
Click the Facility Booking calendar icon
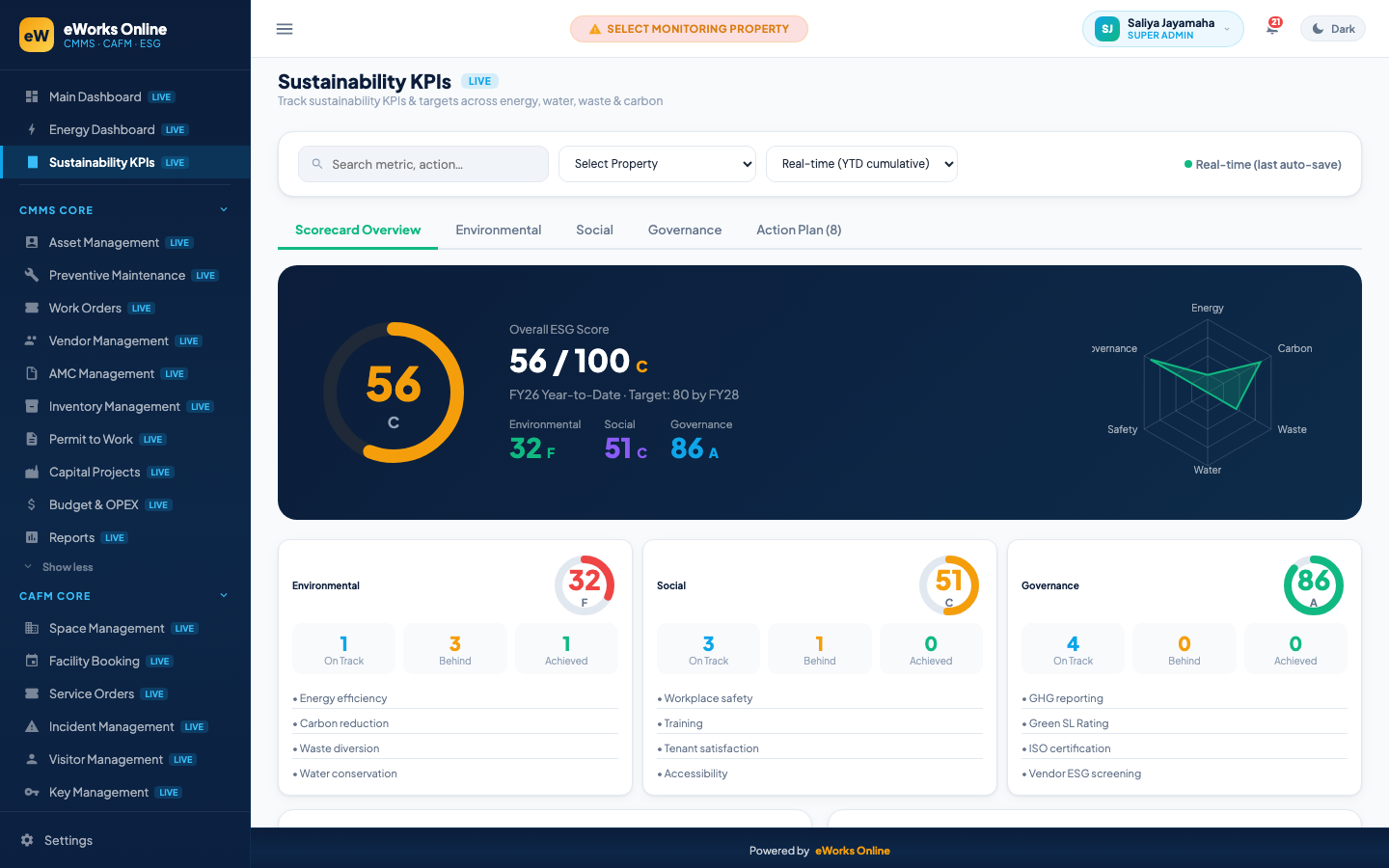click(x=32, y=661)
